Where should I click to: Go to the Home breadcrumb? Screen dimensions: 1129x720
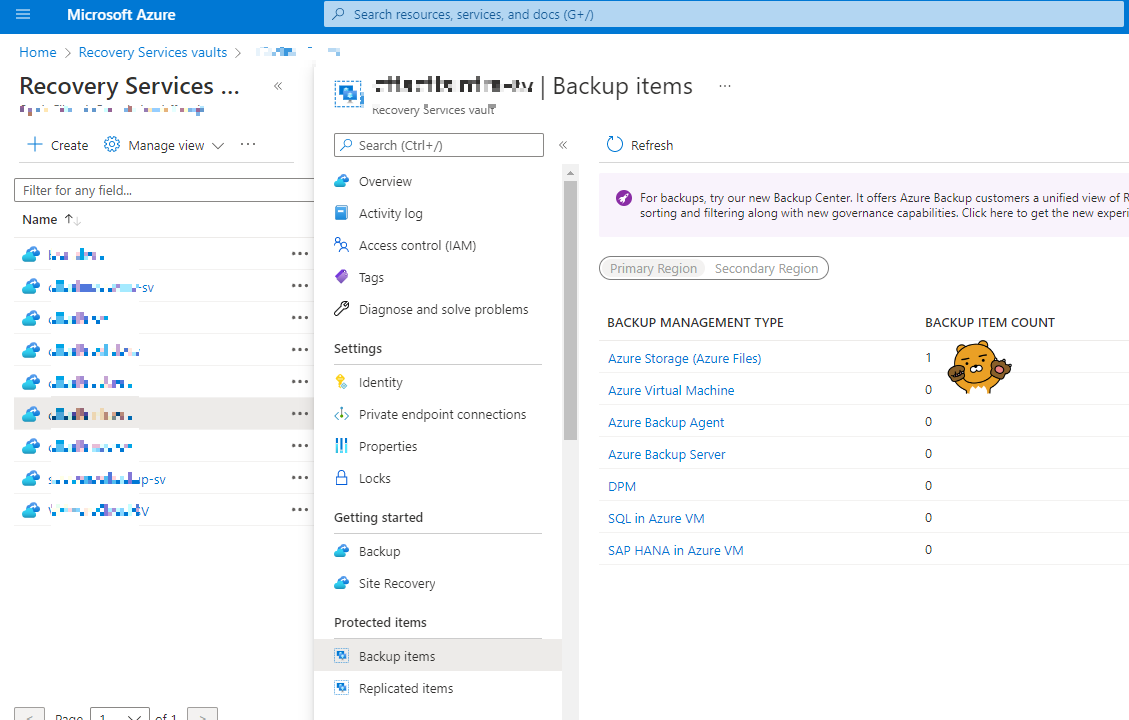coord(37,53)
